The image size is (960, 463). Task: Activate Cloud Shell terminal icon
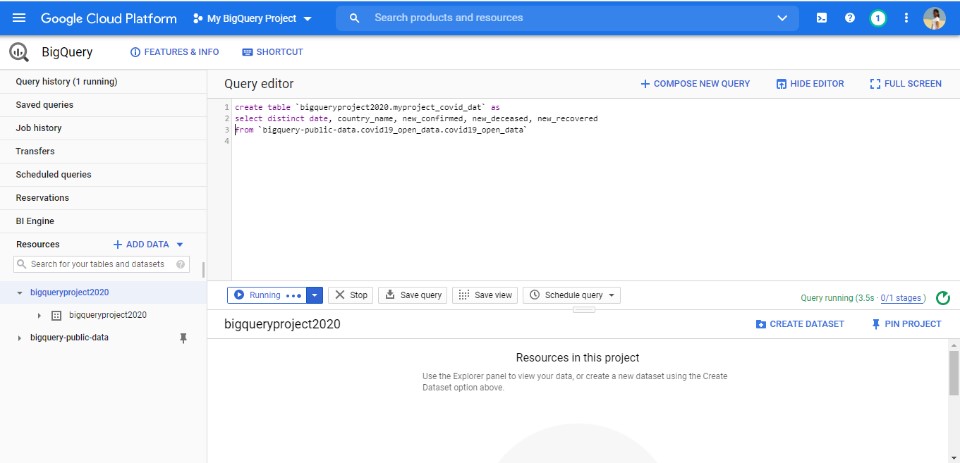[x=822, y=18]
